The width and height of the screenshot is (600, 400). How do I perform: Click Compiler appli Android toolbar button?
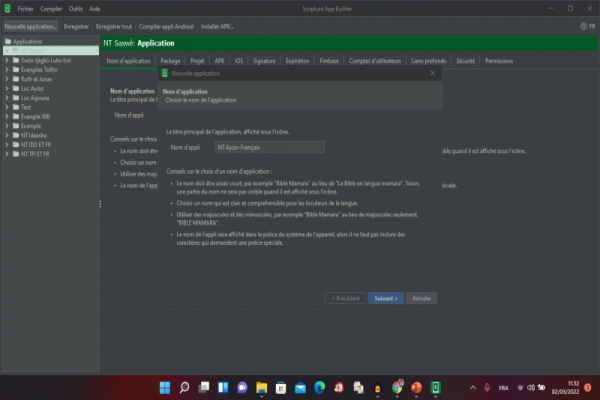(x=168, y=26)
